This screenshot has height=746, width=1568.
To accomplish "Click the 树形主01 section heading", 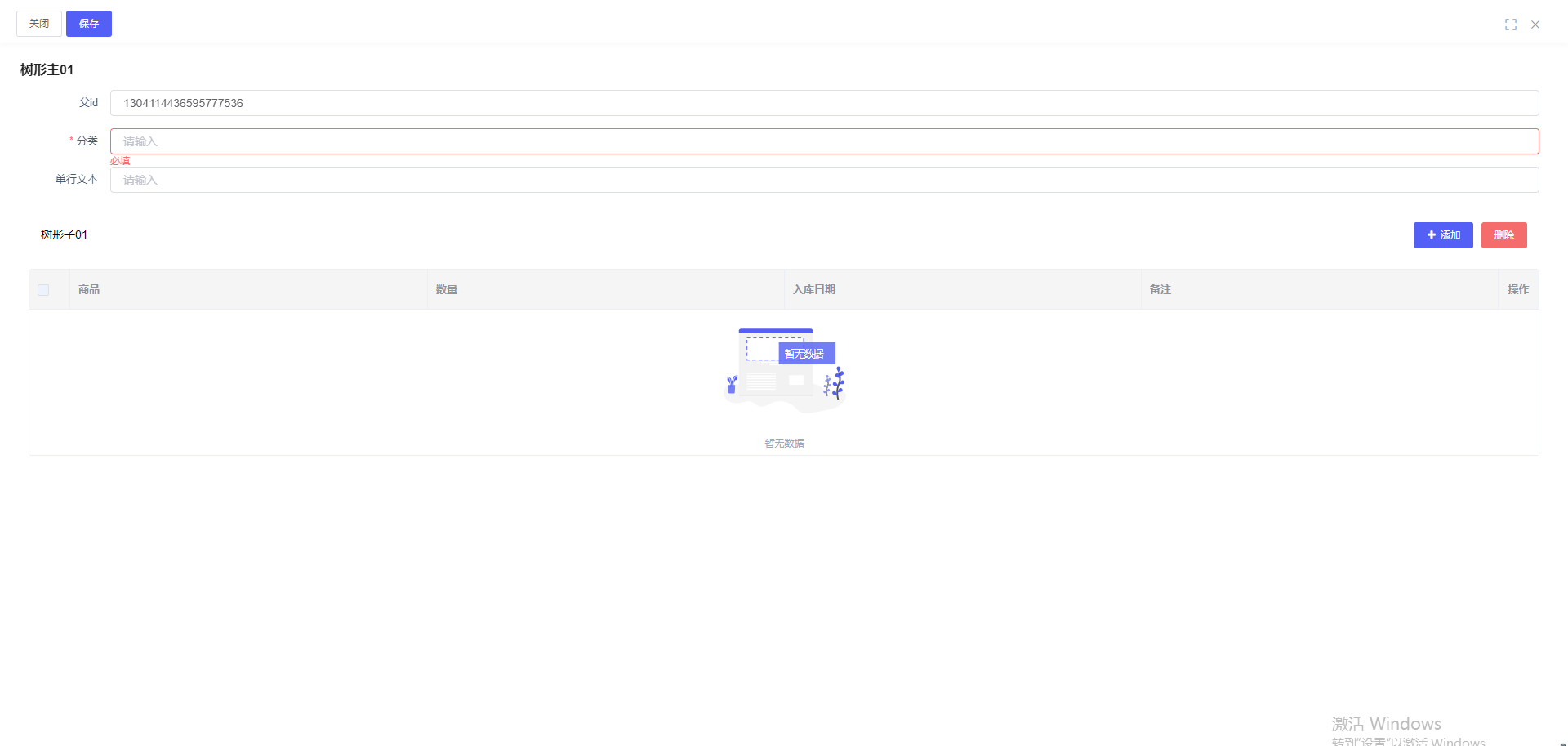I will (47, 69).
